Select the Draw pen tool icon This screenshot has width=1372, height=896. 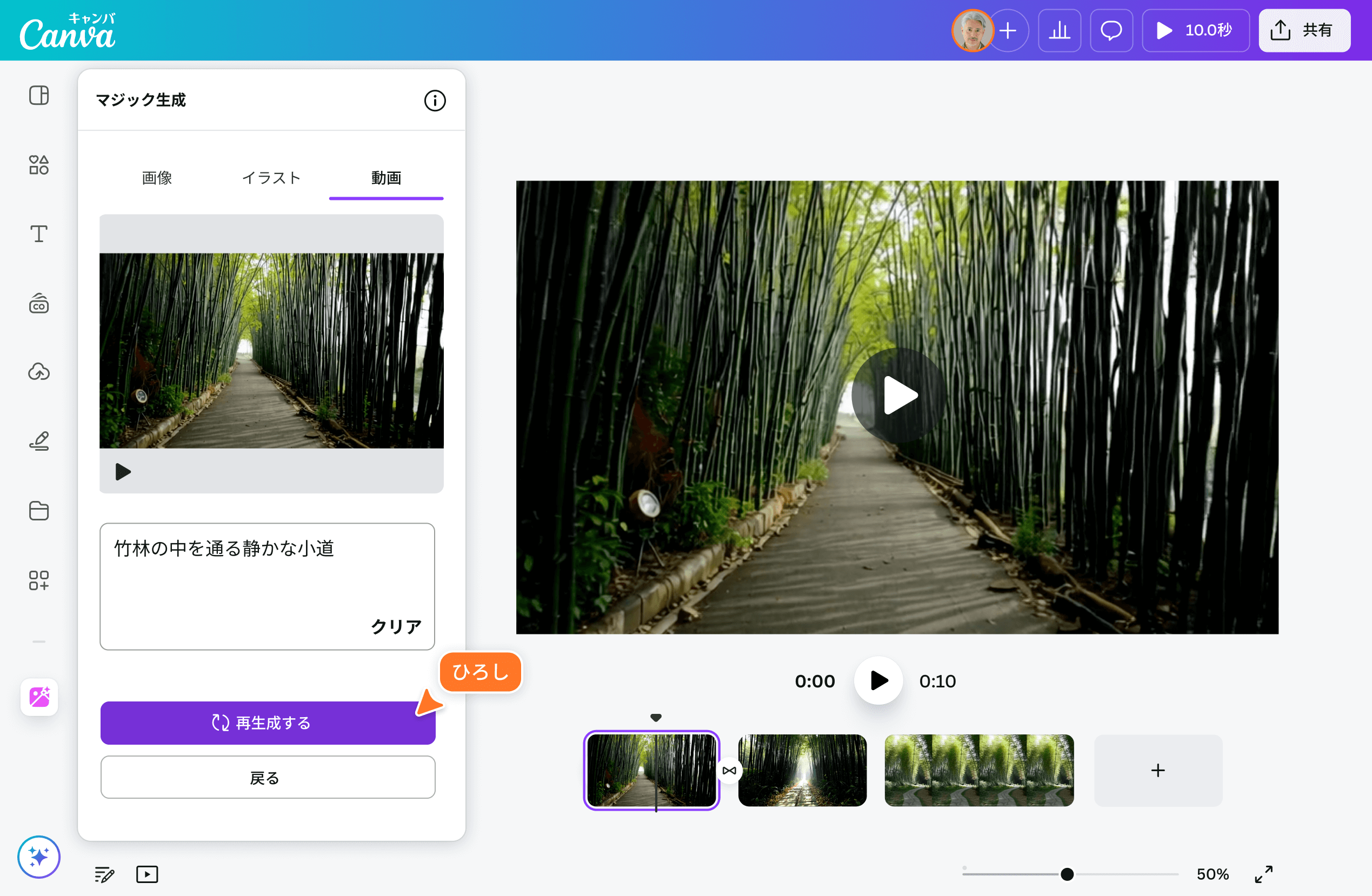click(x=38, y=442)
